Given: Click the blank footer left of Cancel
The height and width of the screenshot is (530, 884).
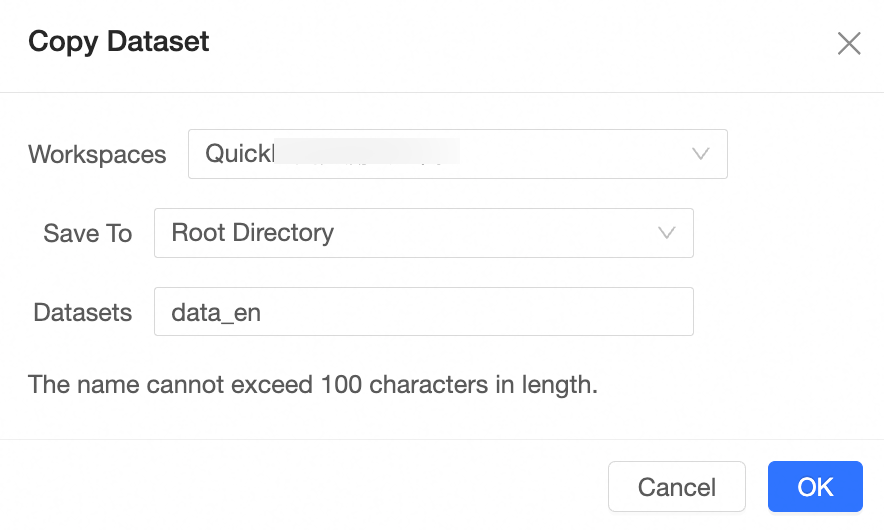Looking at the screenshot, I should 300,487.
